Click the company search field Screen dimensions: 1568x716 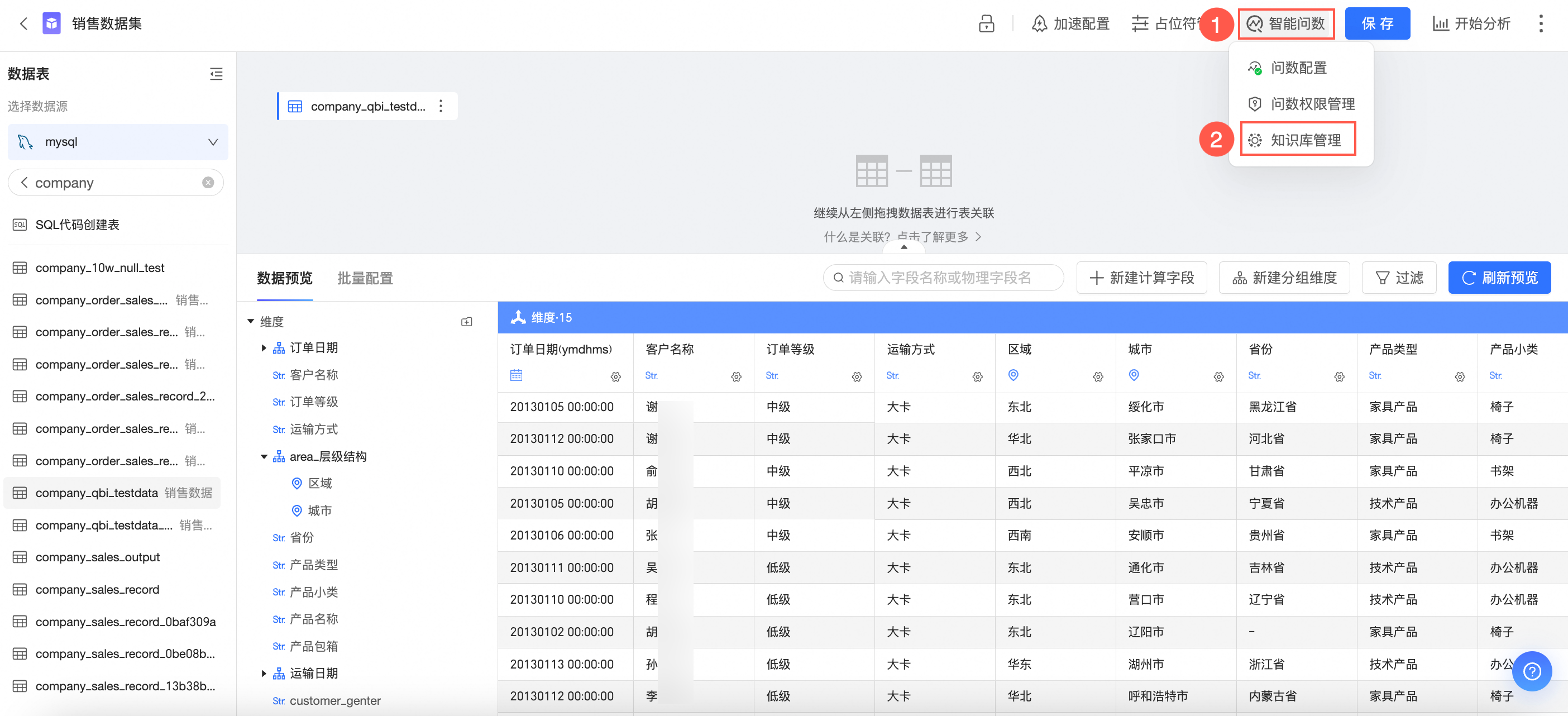click(x=116, y=183)
